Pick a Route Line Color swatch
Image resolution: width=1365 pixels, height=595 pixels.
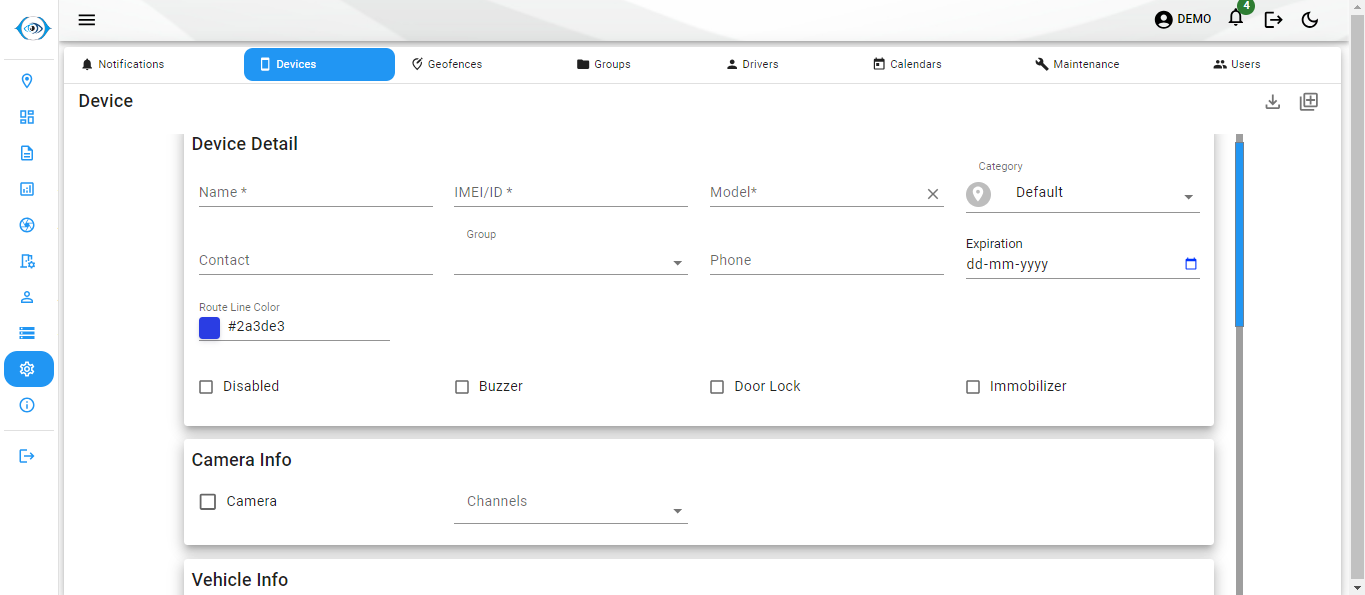[209, 327]
